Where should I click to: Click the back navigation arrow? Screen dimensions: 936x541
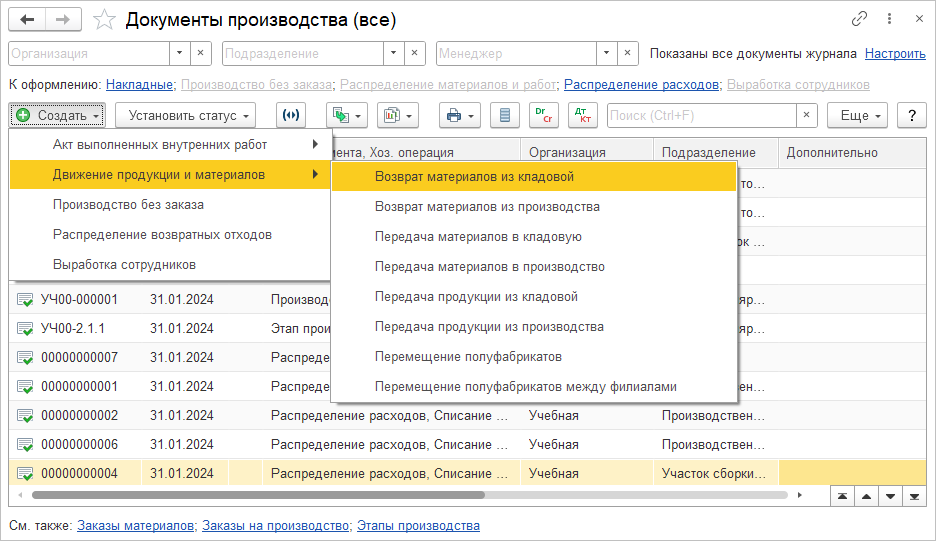(x=27, y=19)
